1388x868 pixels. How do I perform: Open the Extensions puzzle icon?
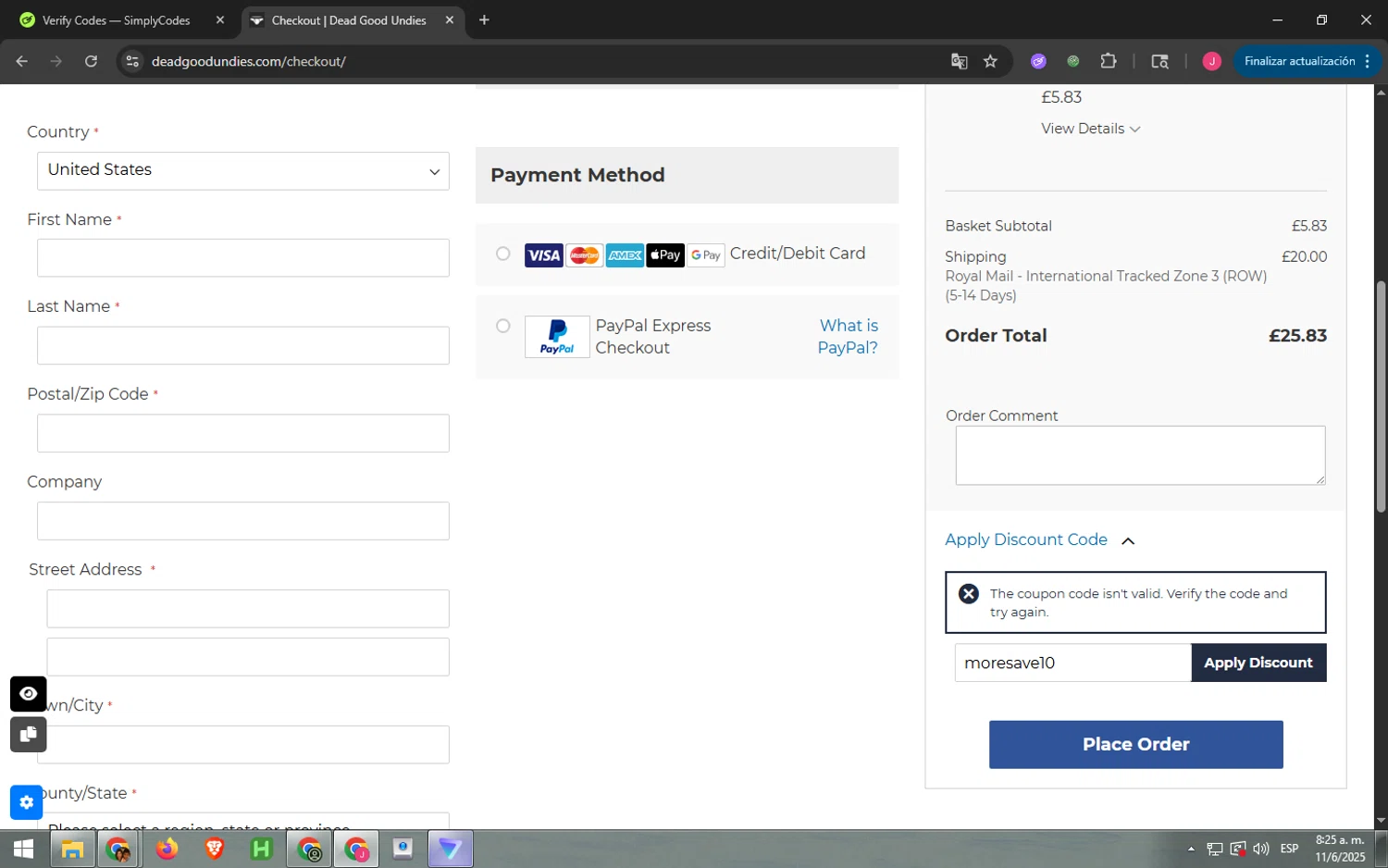pos(1108,61)
